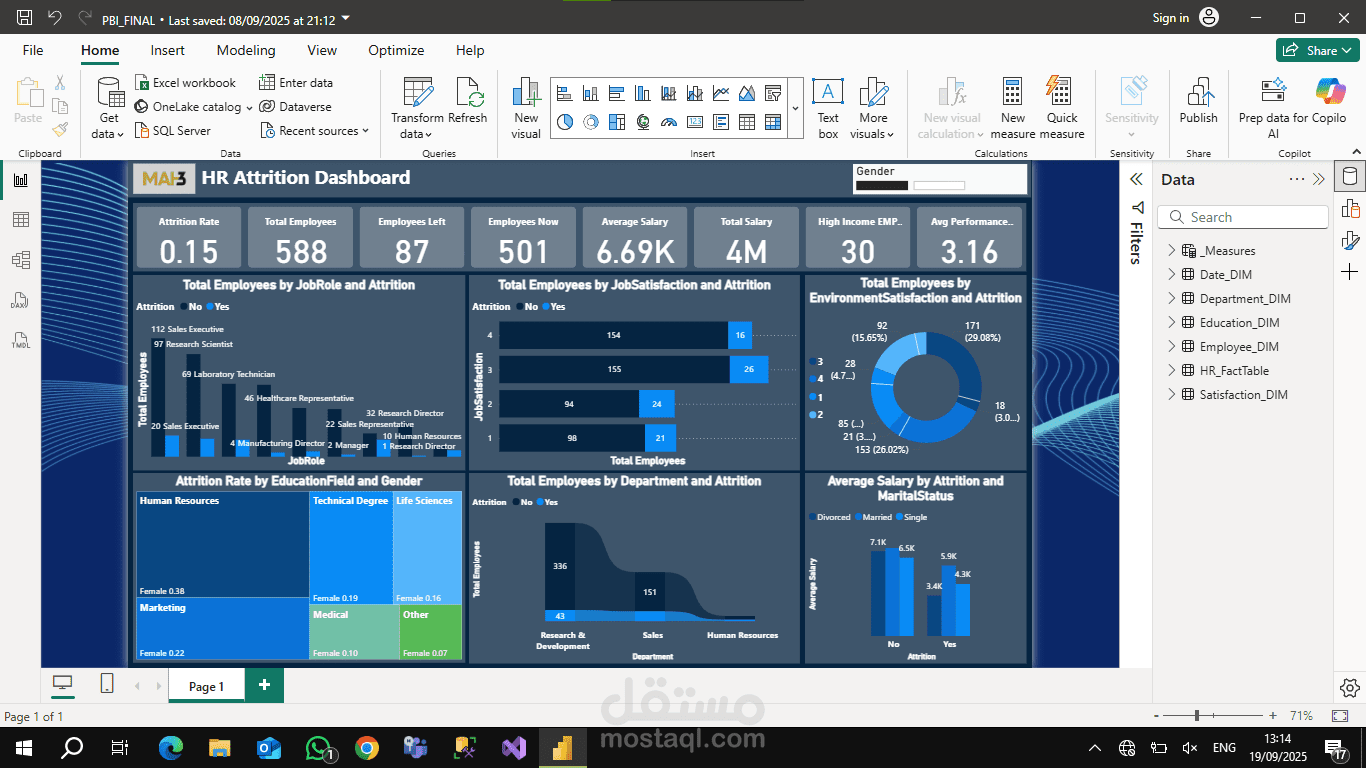The height and width of the screenshot is (768, 1366).
Task: Click the Publish button
Action: (x=1198, y=100)
